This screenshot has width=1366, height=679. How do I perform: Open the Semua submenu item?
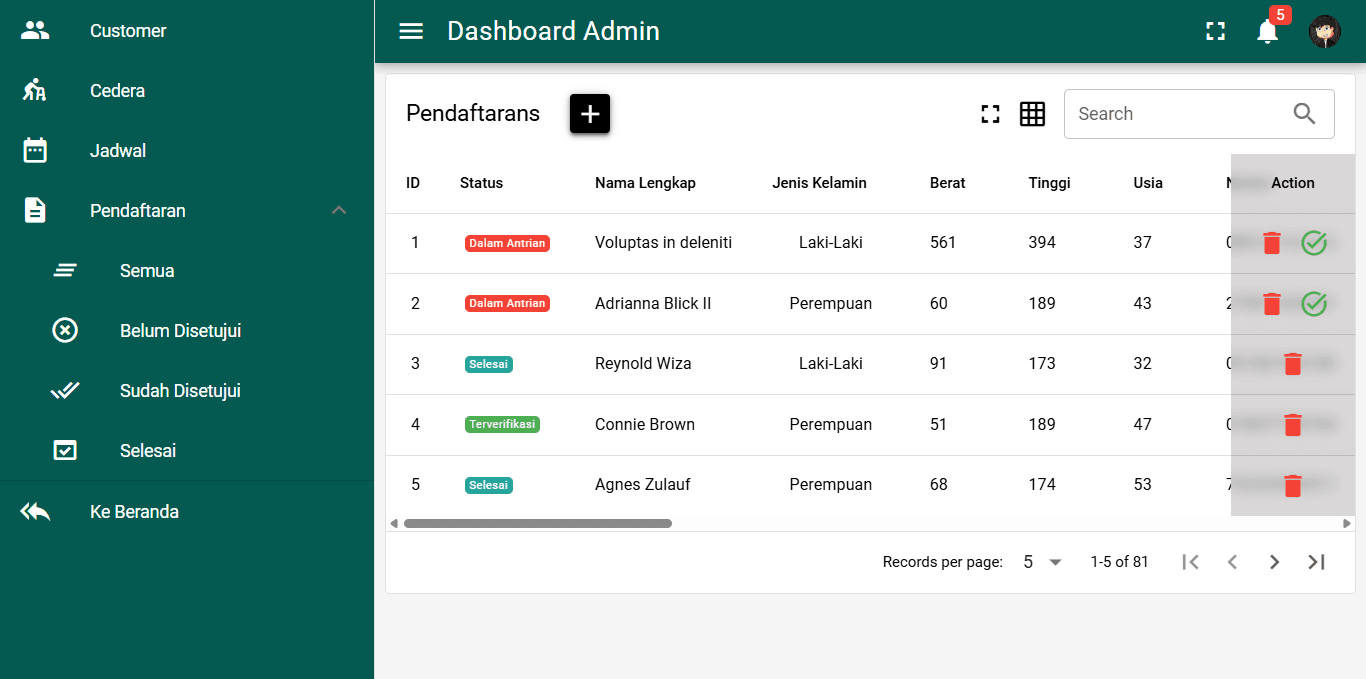[x=187, y=271]
